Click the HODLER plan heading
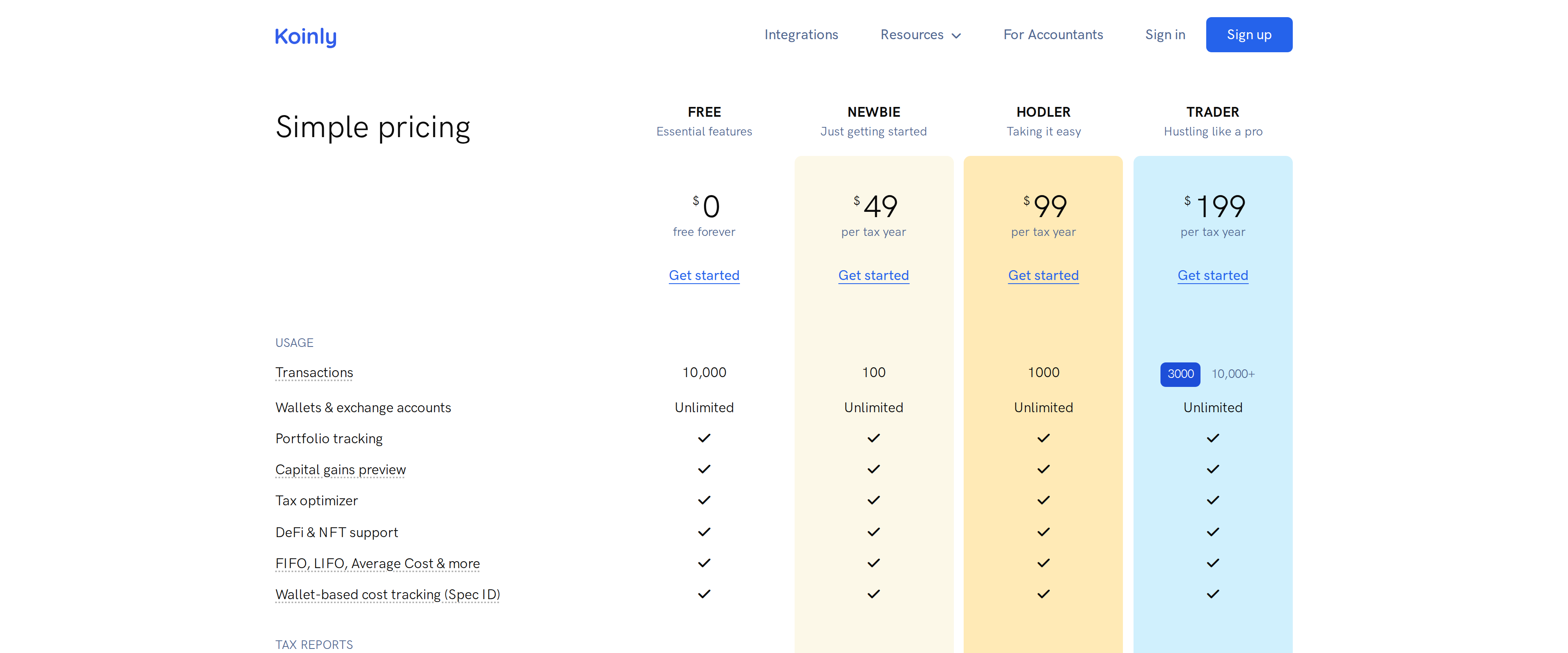Viewport: 1568px width, 653px height. point(1043,112)
